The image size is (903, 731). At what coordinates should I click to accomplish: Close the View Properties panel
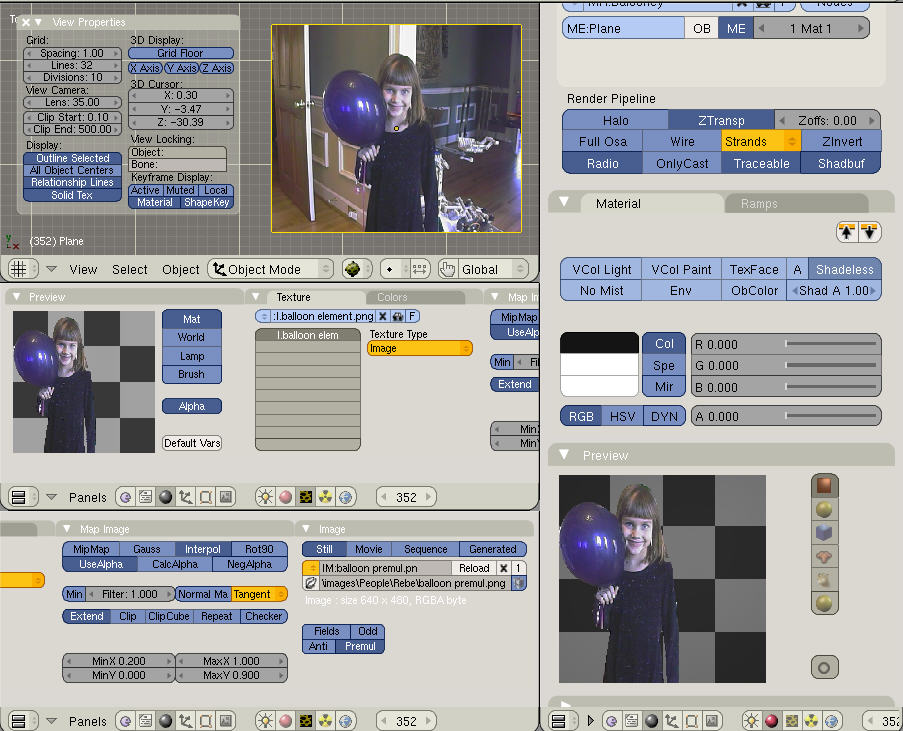tap(26, 22)
